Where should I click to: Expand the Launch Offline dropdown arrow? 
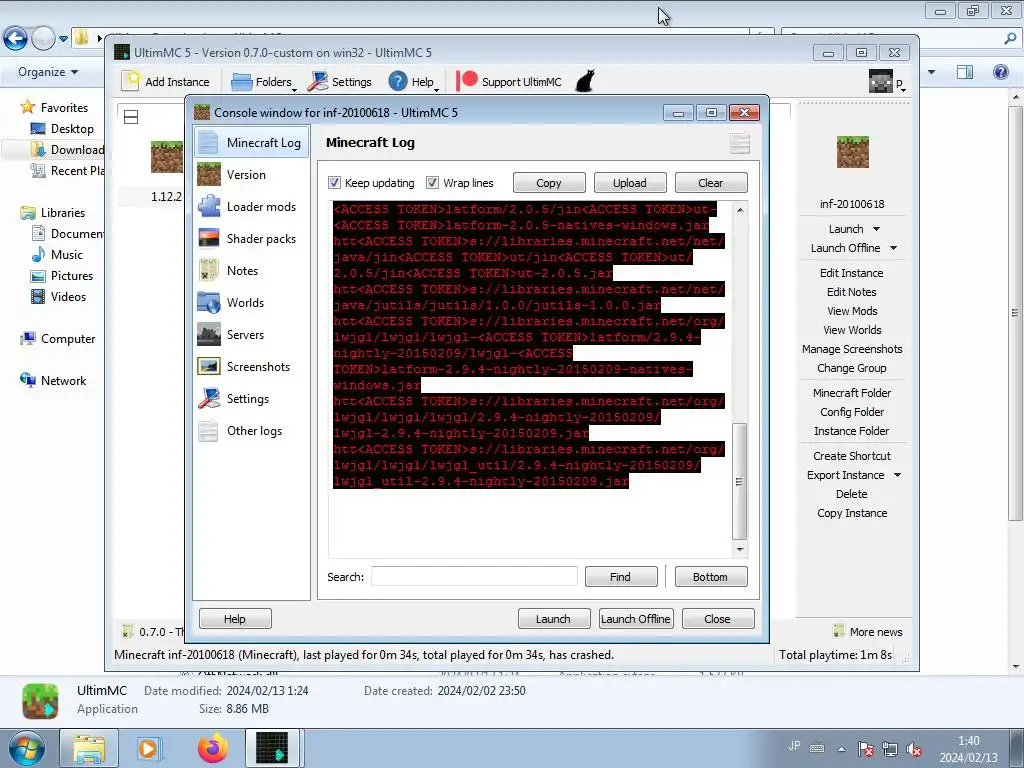click(893, 248)
